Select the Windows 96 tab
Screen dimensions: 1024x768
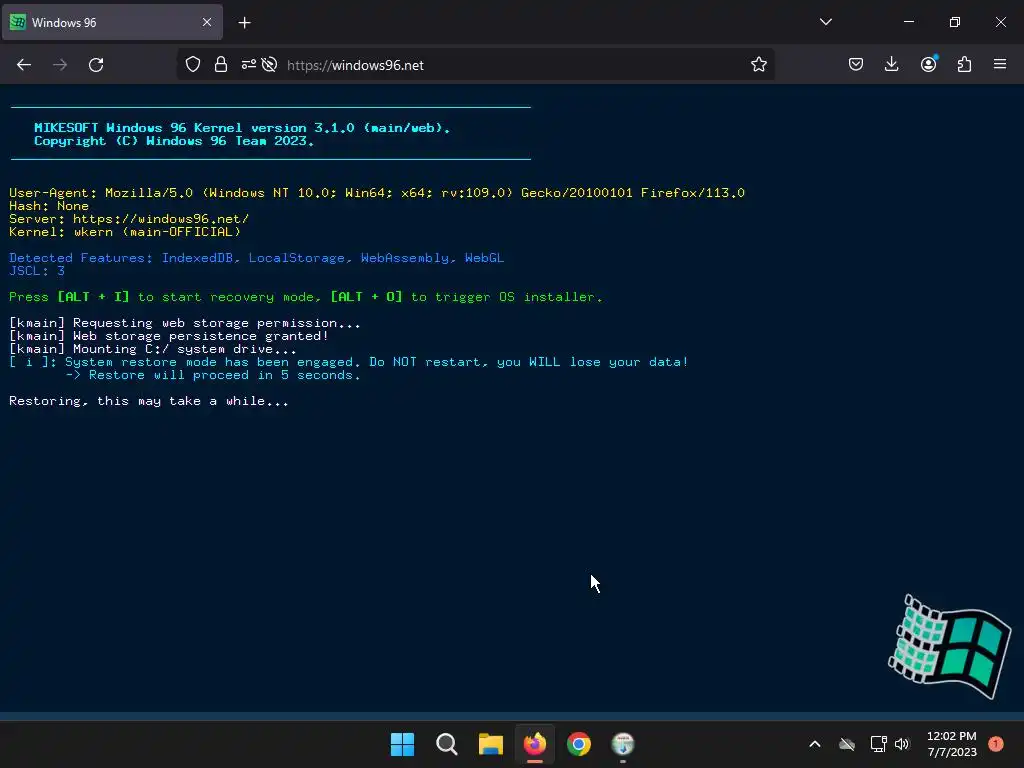coord(112,22)
